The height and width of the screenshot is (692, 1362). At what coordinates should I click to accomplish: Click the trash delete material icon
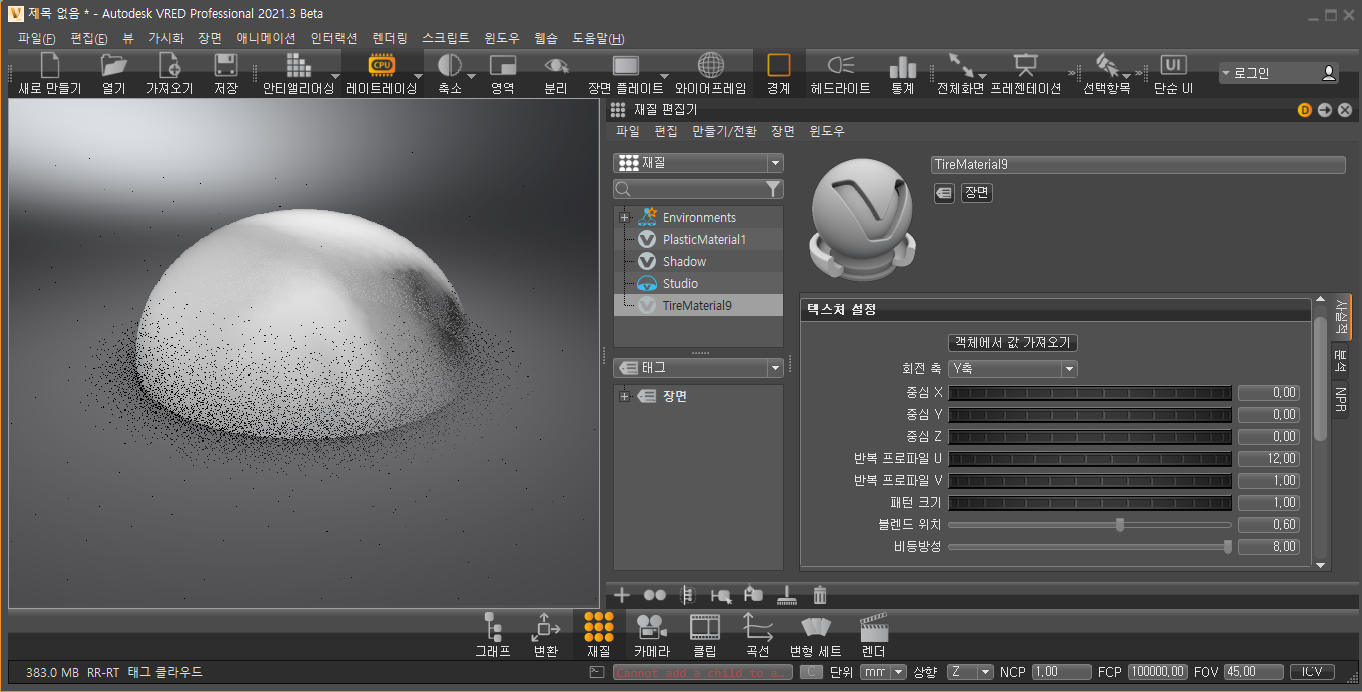point(820,595)
